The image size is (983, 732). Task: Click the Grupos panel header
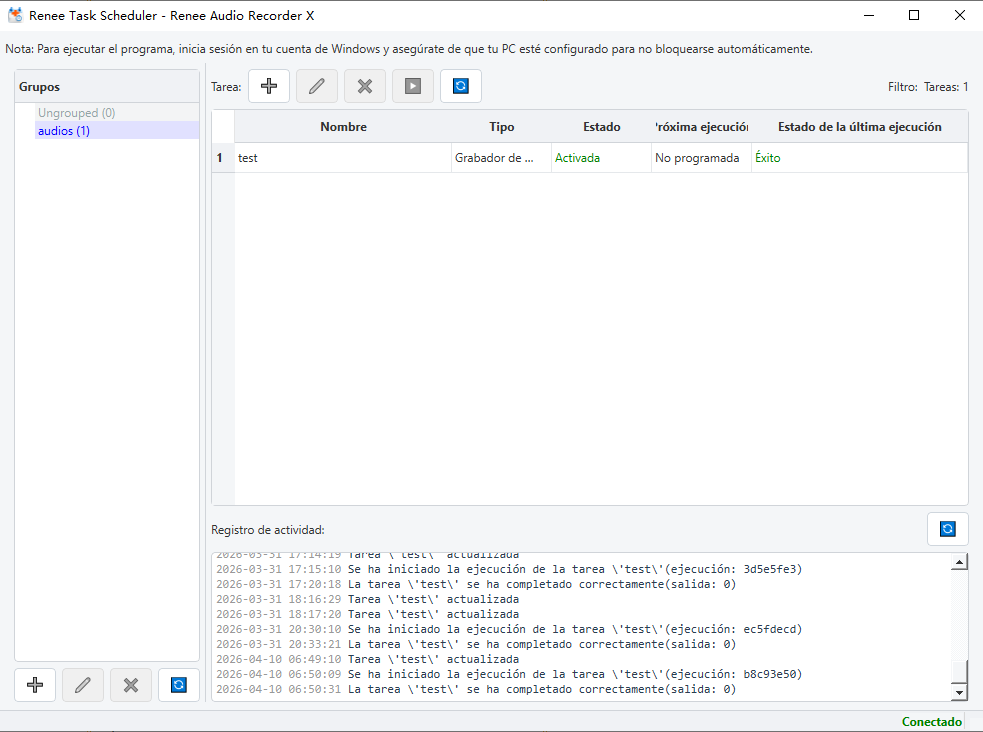107,86
